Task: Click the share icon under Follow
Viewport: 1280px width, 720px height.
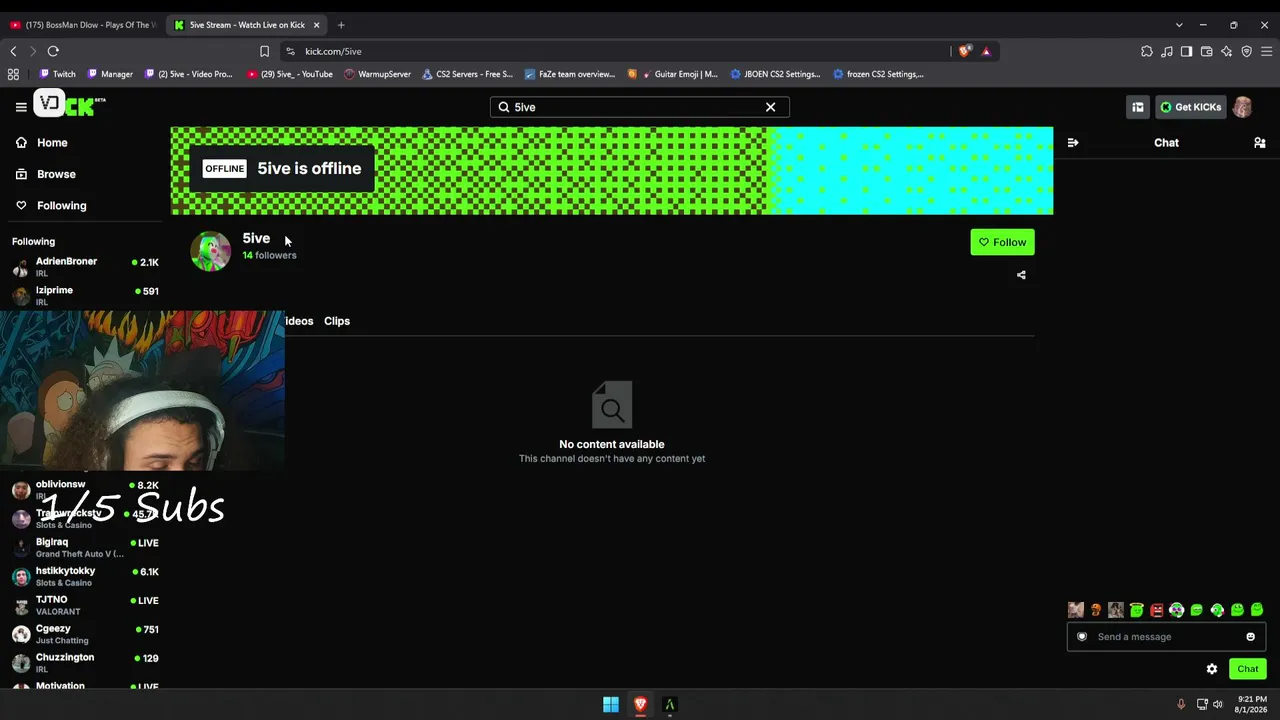Action: (1021, 275)
